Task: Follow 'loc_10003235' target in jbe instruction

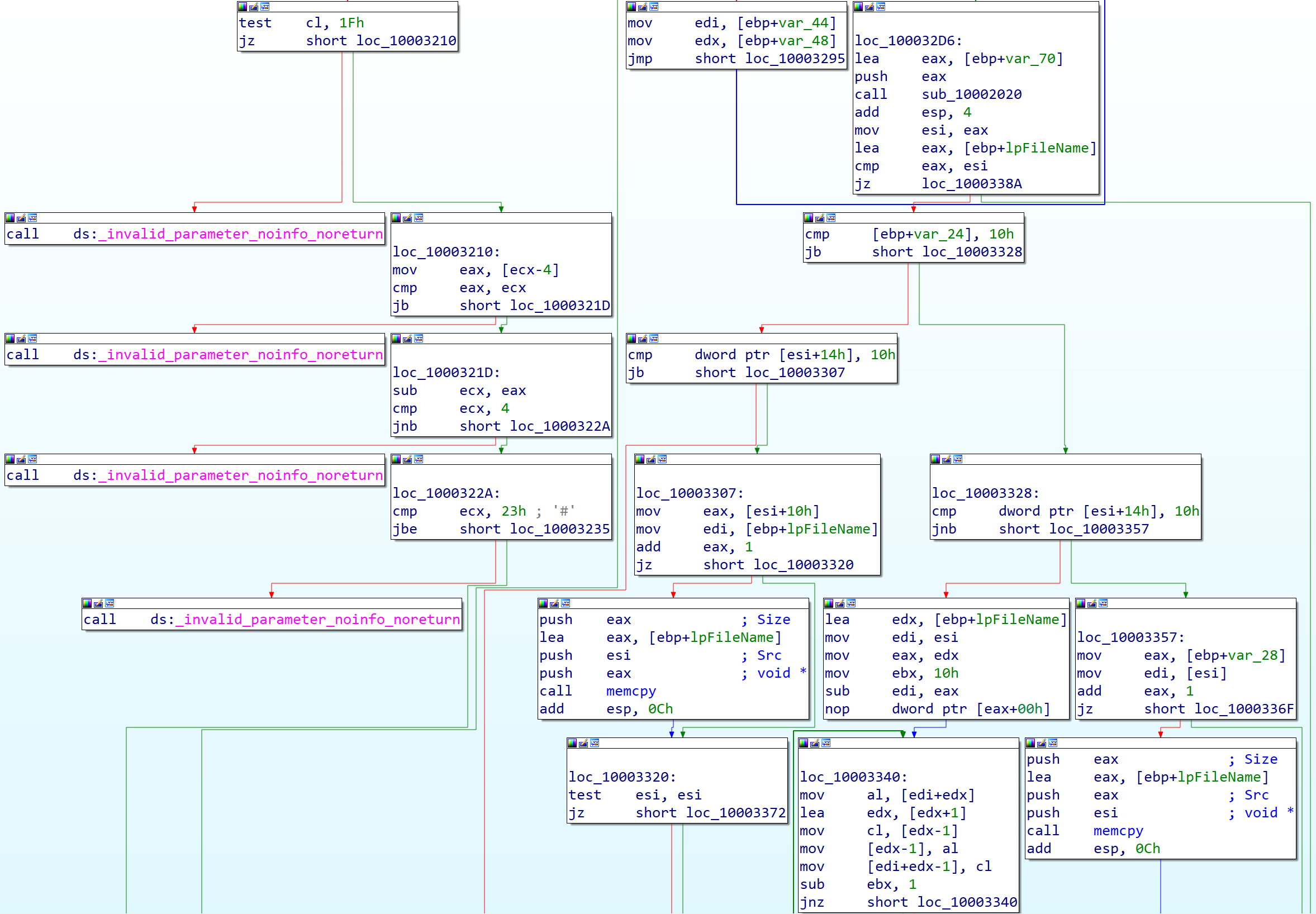Action: point(560,529)
